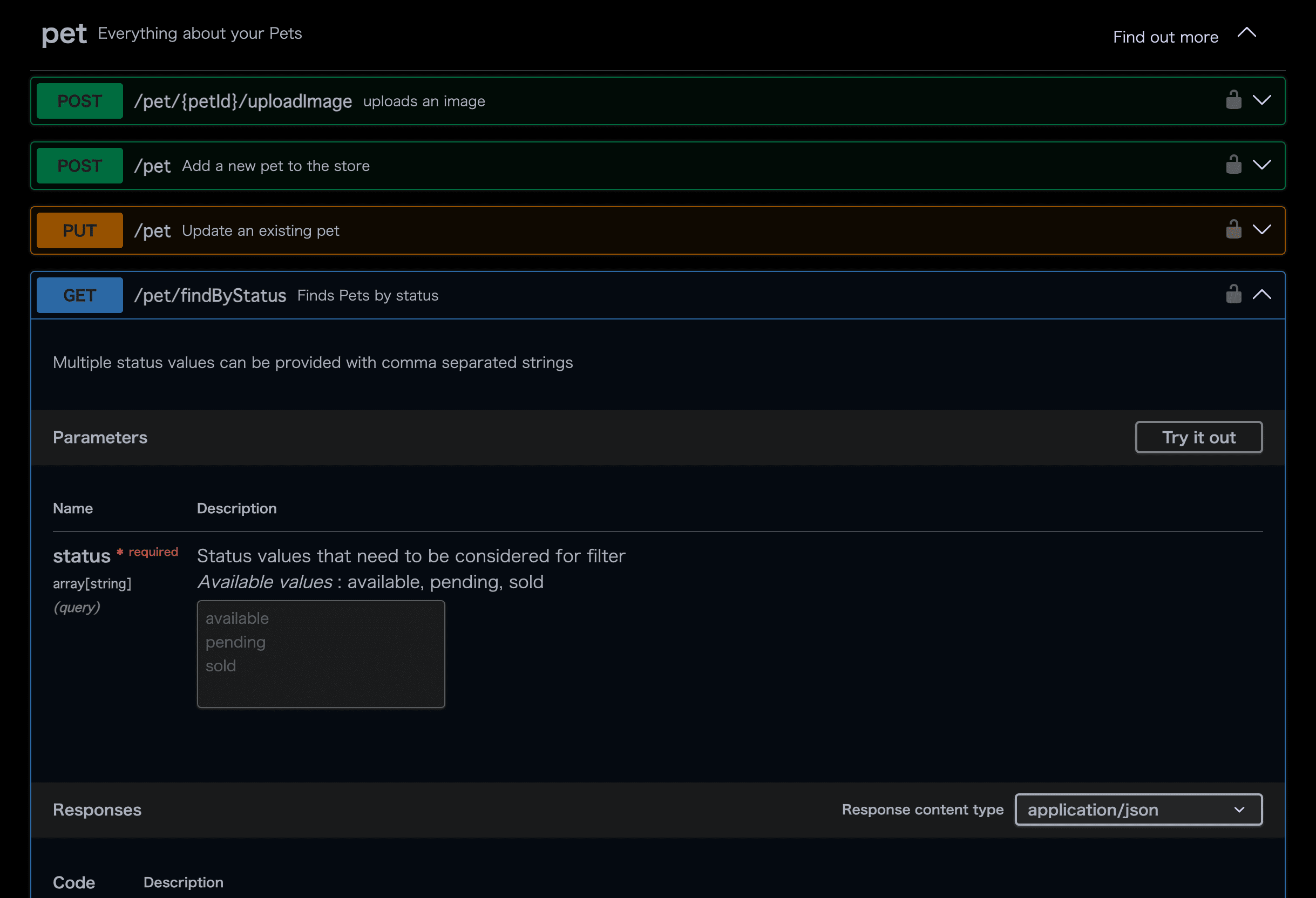Collapse the pet section arrow
1316x898 pixels.
pos(1246,33)
